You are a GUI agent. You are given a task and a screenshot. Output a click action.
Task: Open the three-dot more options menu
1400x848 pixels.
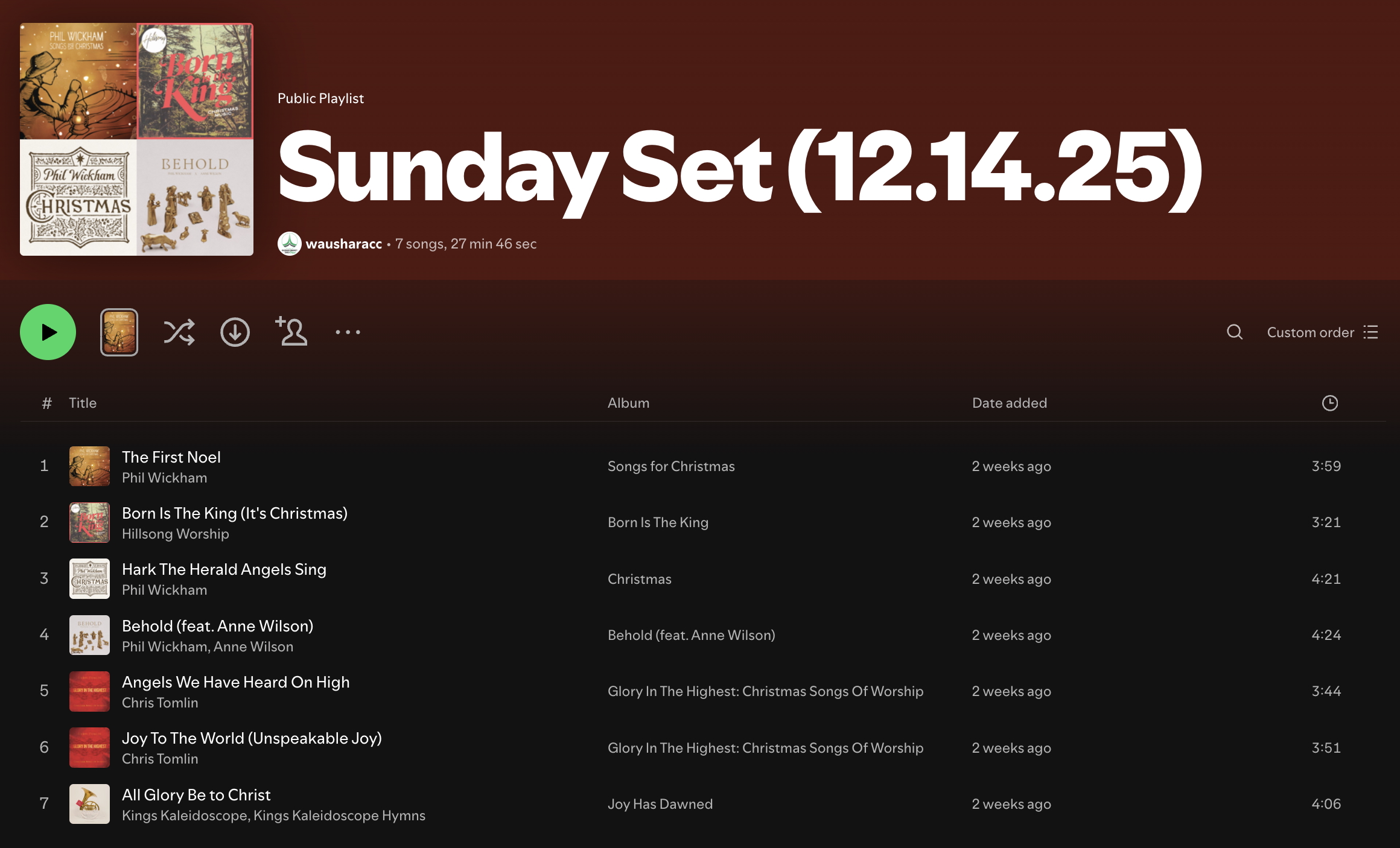pos(348,332)
